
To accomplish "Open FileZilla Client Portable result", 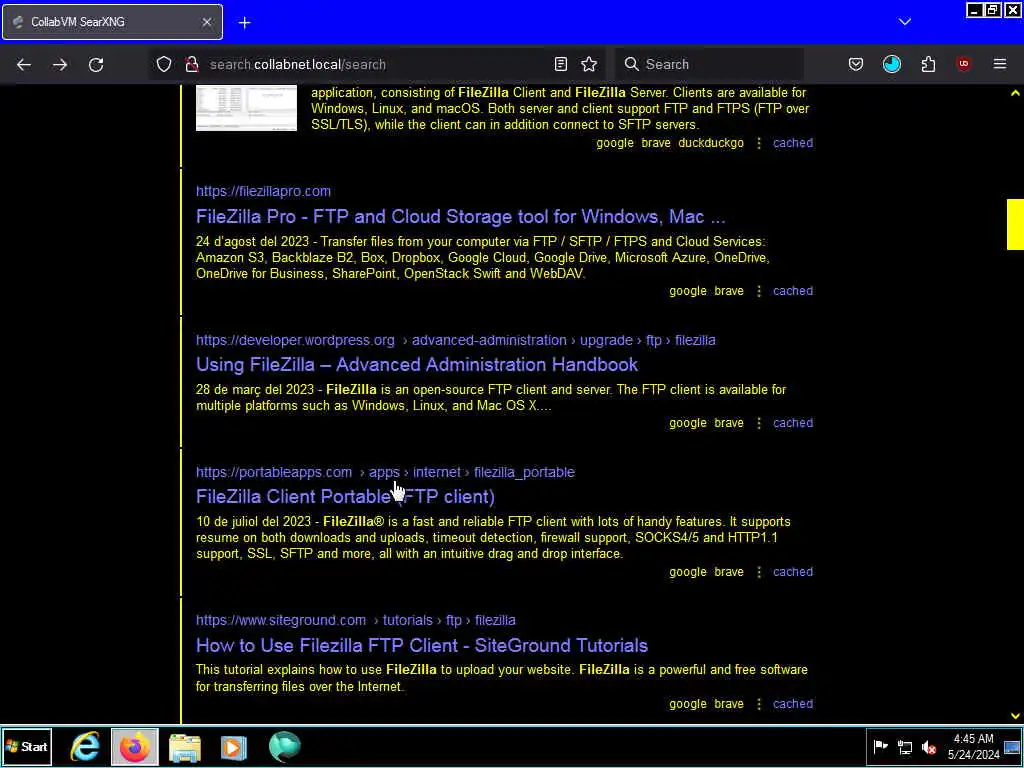I will coord(345,497).
